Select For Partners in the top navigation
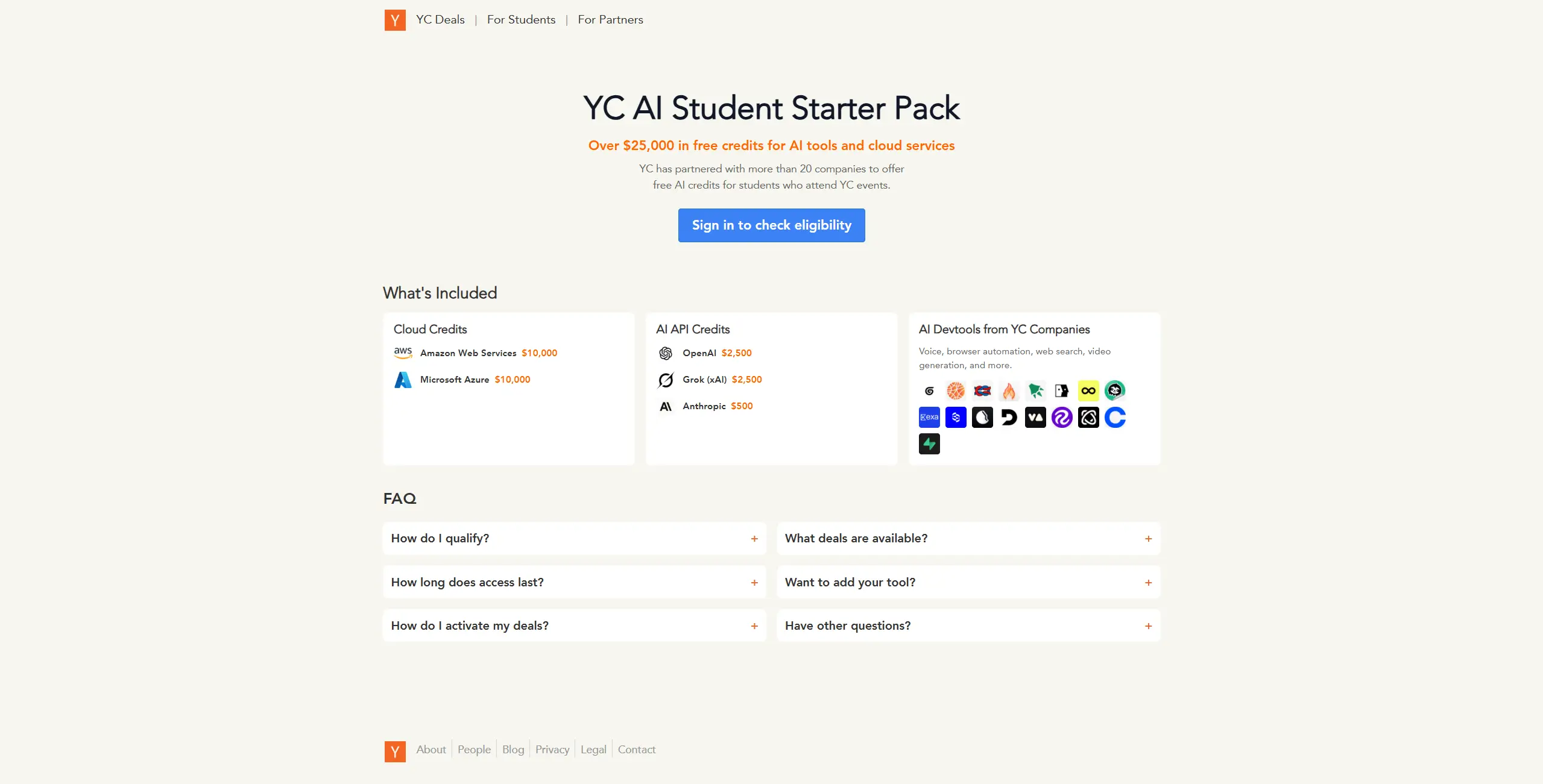The height and width of the screenshot is (784, 1543). pyautogui.click(x=610, y=19)
